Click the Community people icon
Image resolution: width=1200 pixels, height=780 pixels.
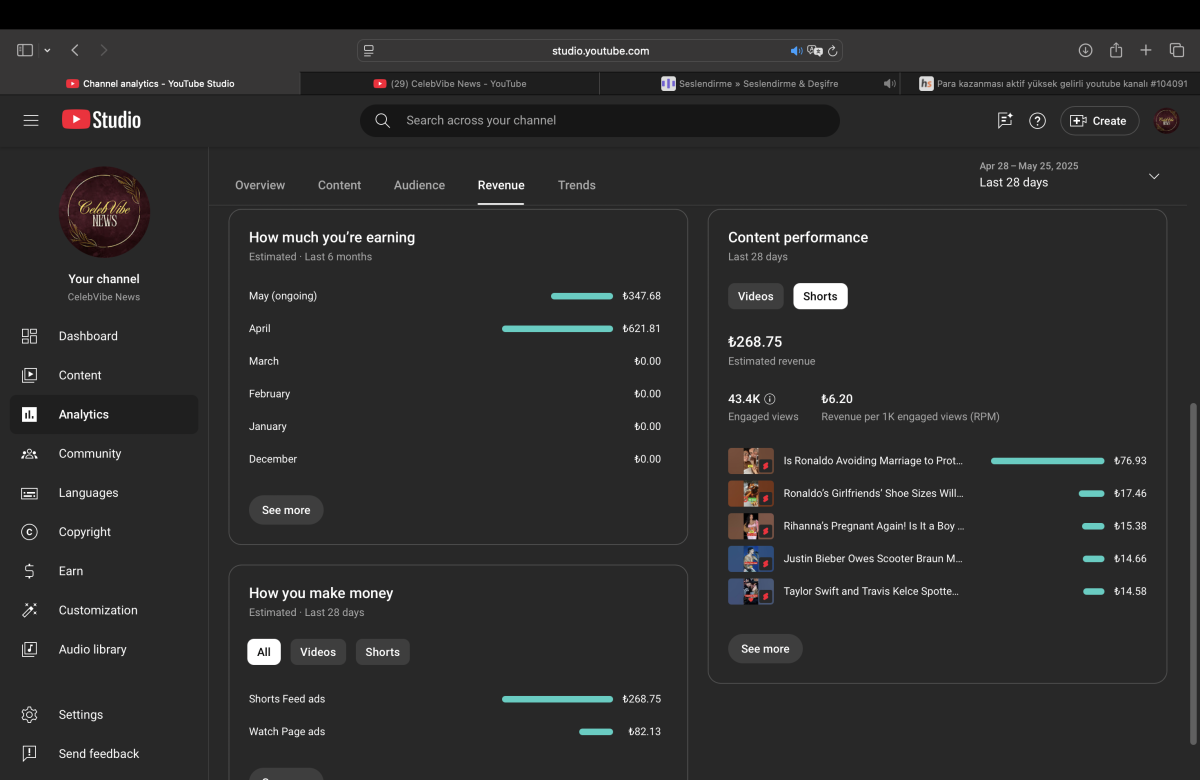(x=29, y=453)
